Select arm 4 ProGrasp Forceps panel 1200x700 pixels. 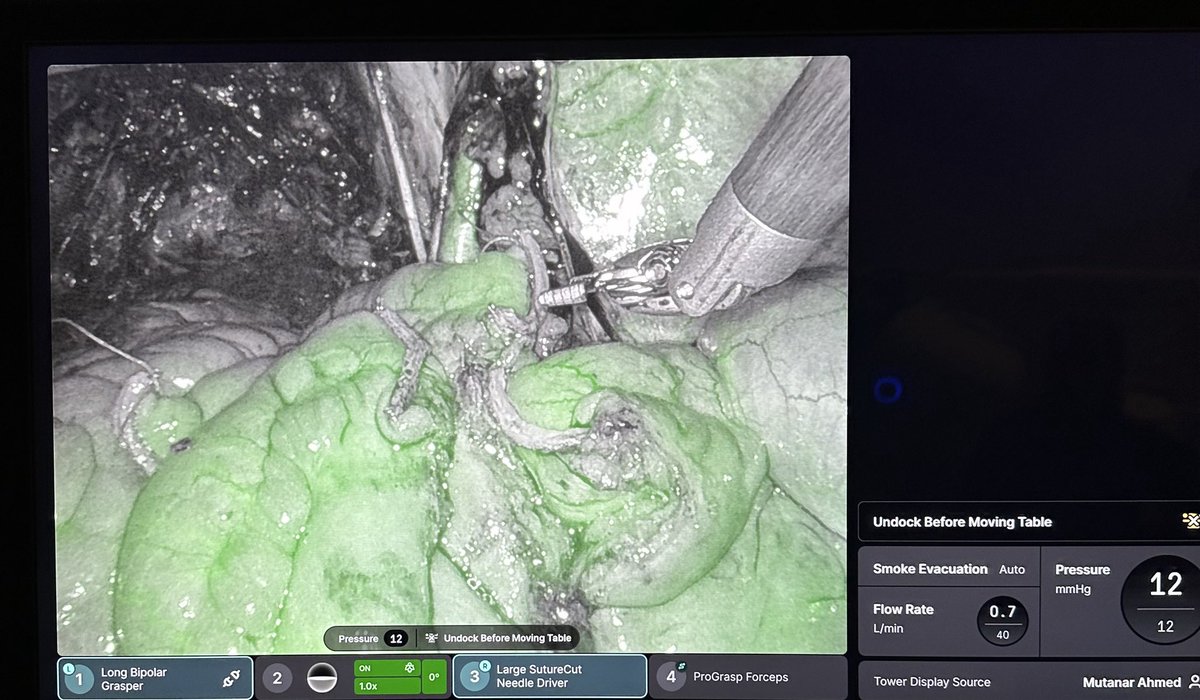tap(748, 677)
